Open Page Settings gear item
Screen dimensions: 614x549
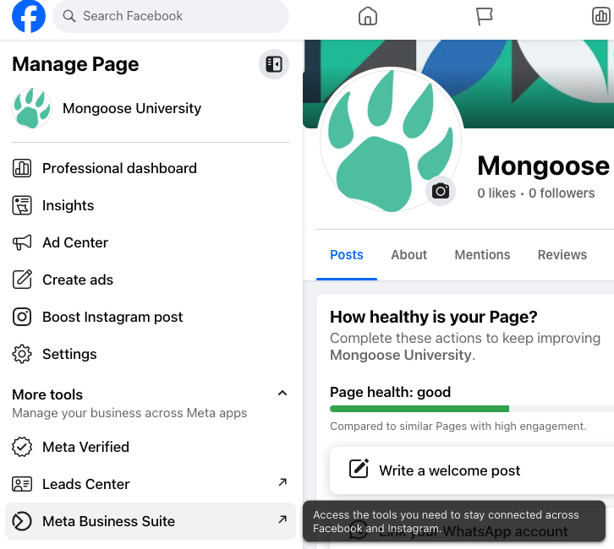[69, 354]
